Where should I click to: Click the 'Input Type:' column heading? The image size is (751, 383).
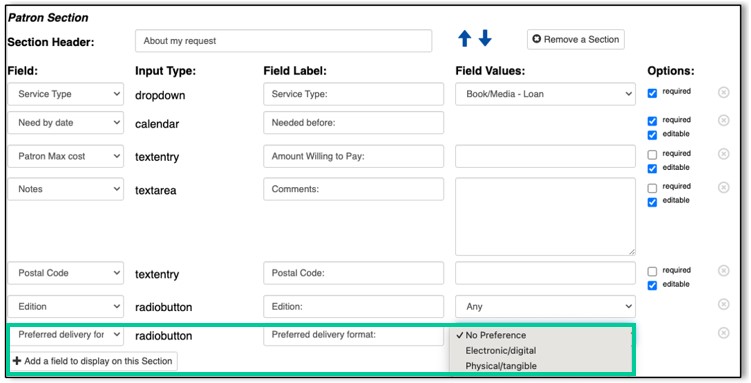pos(165,71)
